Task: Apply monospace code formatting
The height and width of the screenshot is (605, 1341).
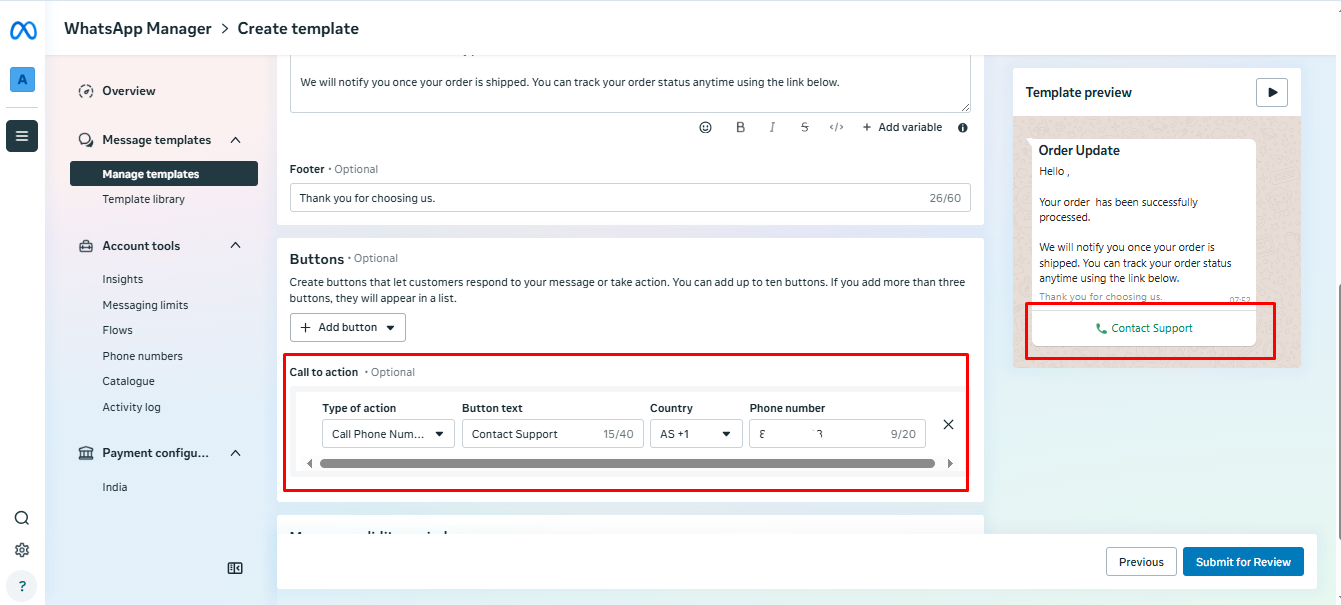Action: pos(837,127)
